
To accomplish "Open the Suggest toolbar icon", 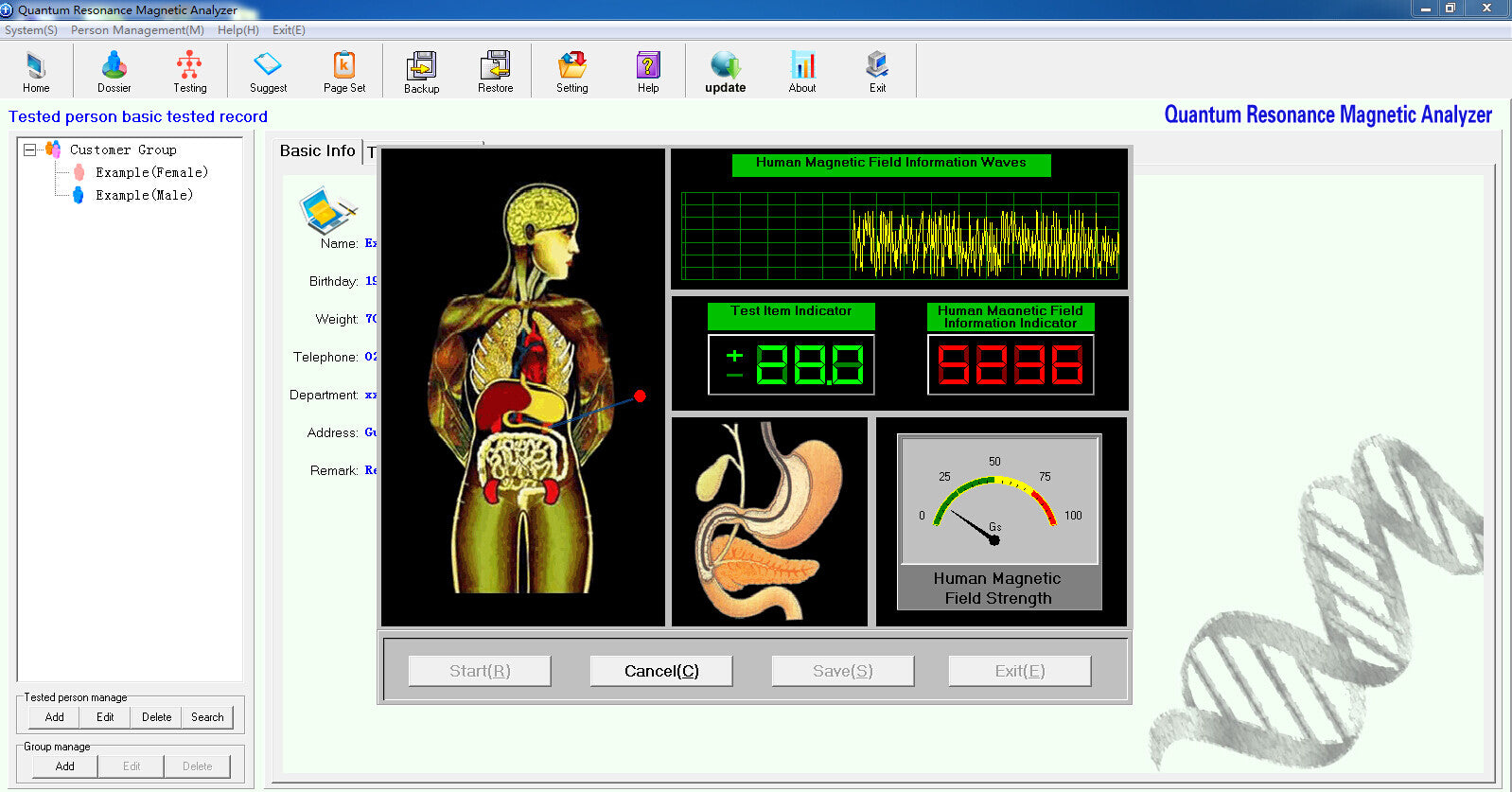I will (268, 72).
